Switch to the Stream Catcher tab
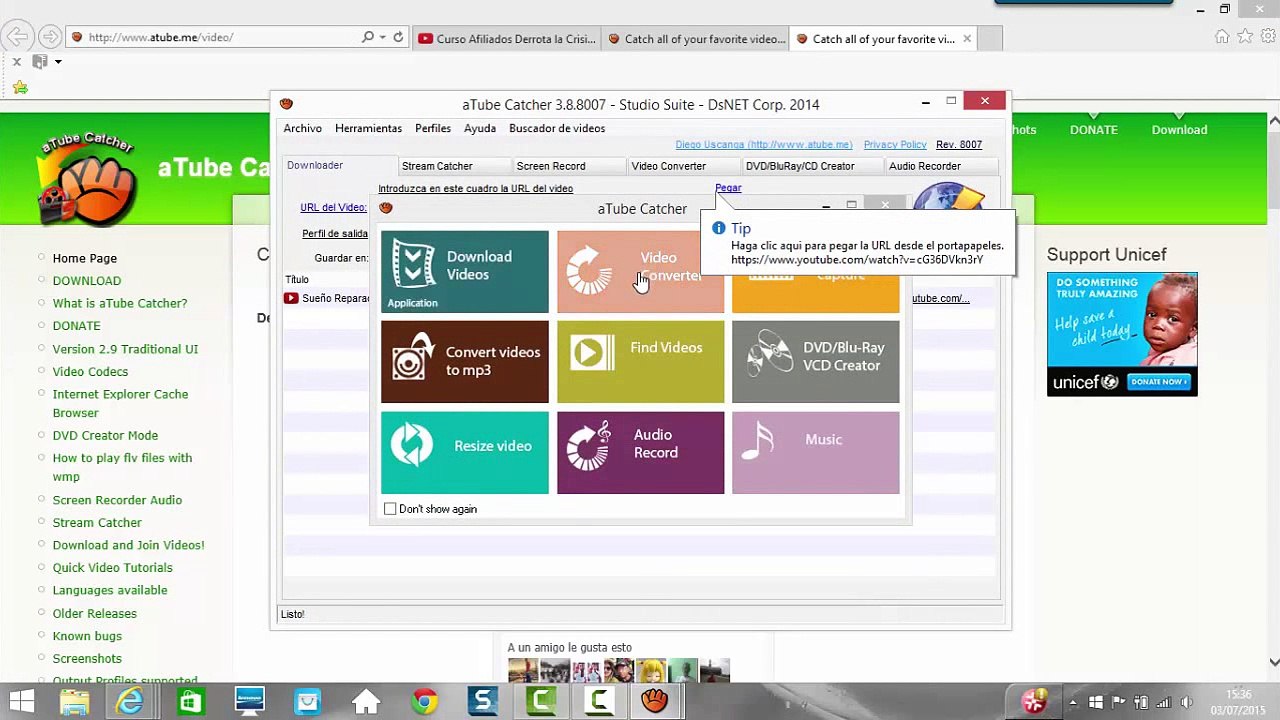This screenshot has width=1280, height=720. [x=437, y=166]
